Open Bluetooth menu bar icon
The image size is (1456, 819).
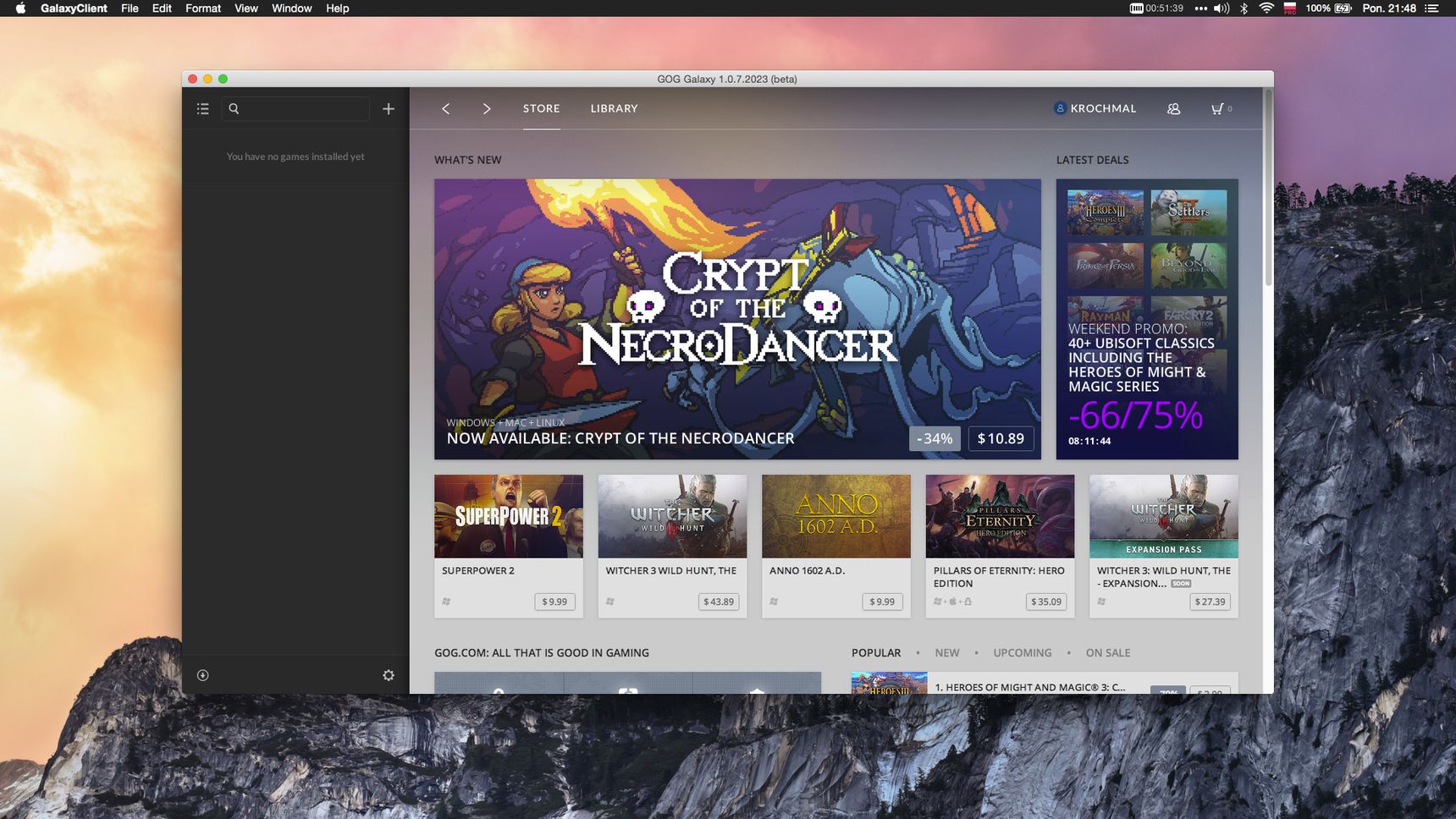tap(1244, 8)
